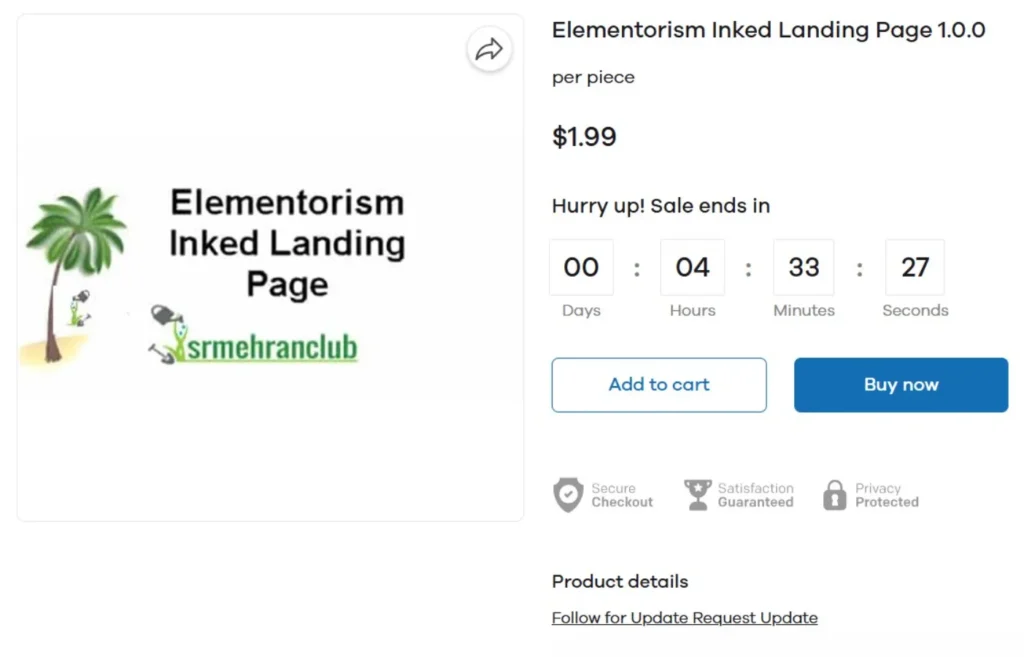This screenshot has width=1024, height=657.
Task: Select the Product details heading
Action: [x=620, y=581]
